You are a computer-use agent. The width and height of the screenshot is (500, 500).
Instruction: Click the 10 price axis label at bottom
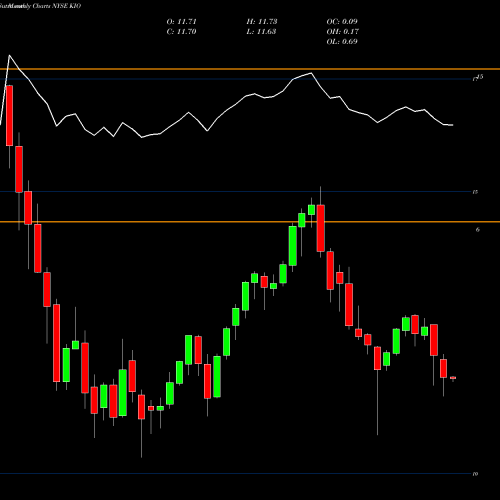pyautogui.click(x=475, y=474)
